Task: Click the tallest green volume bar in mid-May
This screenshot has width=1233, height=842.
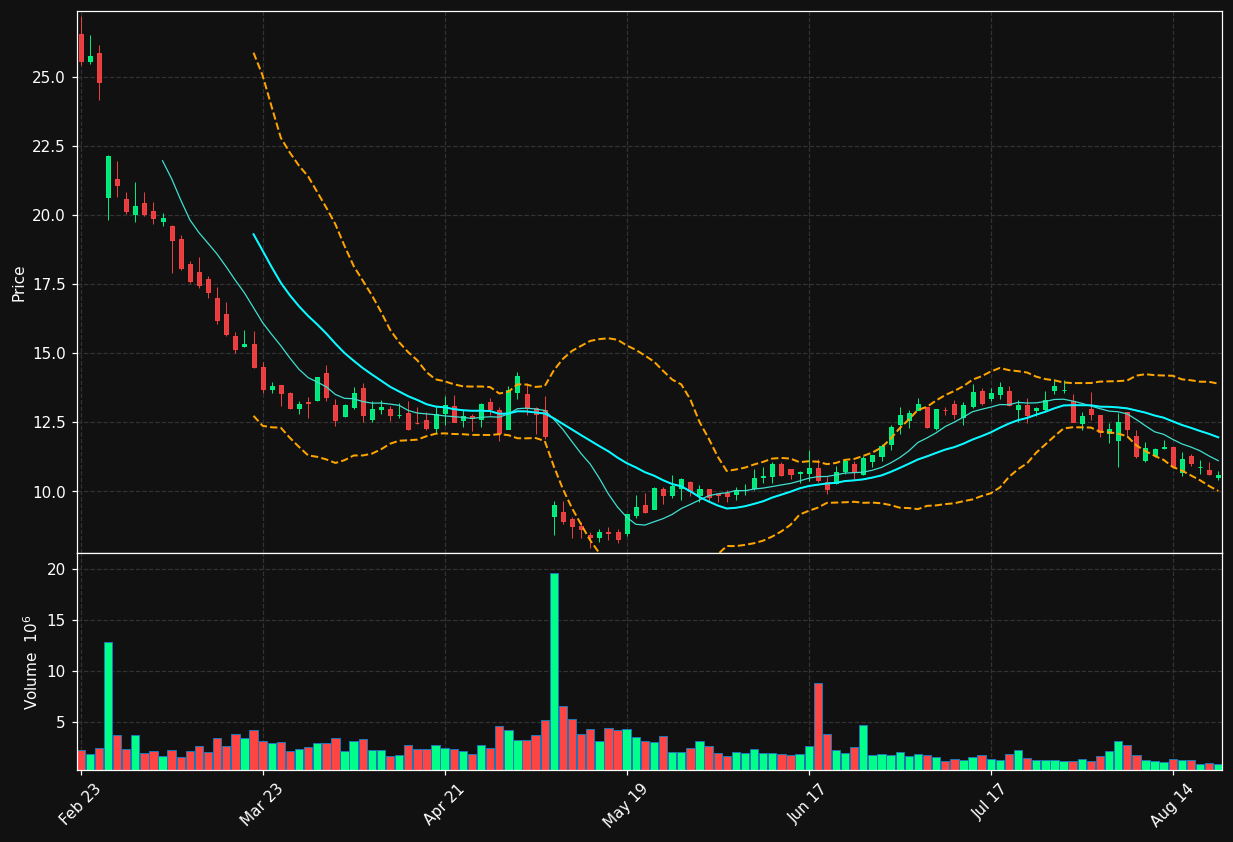Action: 554,671
